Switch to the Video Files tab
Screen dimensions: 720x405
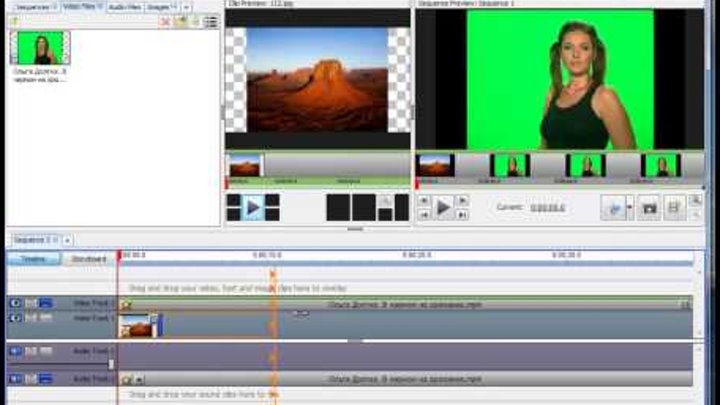point(83,6)
